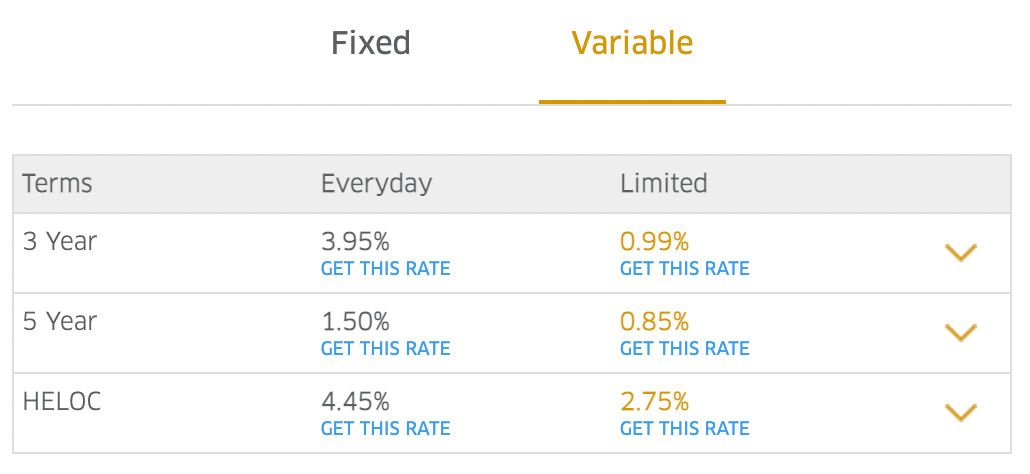Expand the HELOC row chevron
Viewport: 1030px width, 474px height.
pos(960,412)
